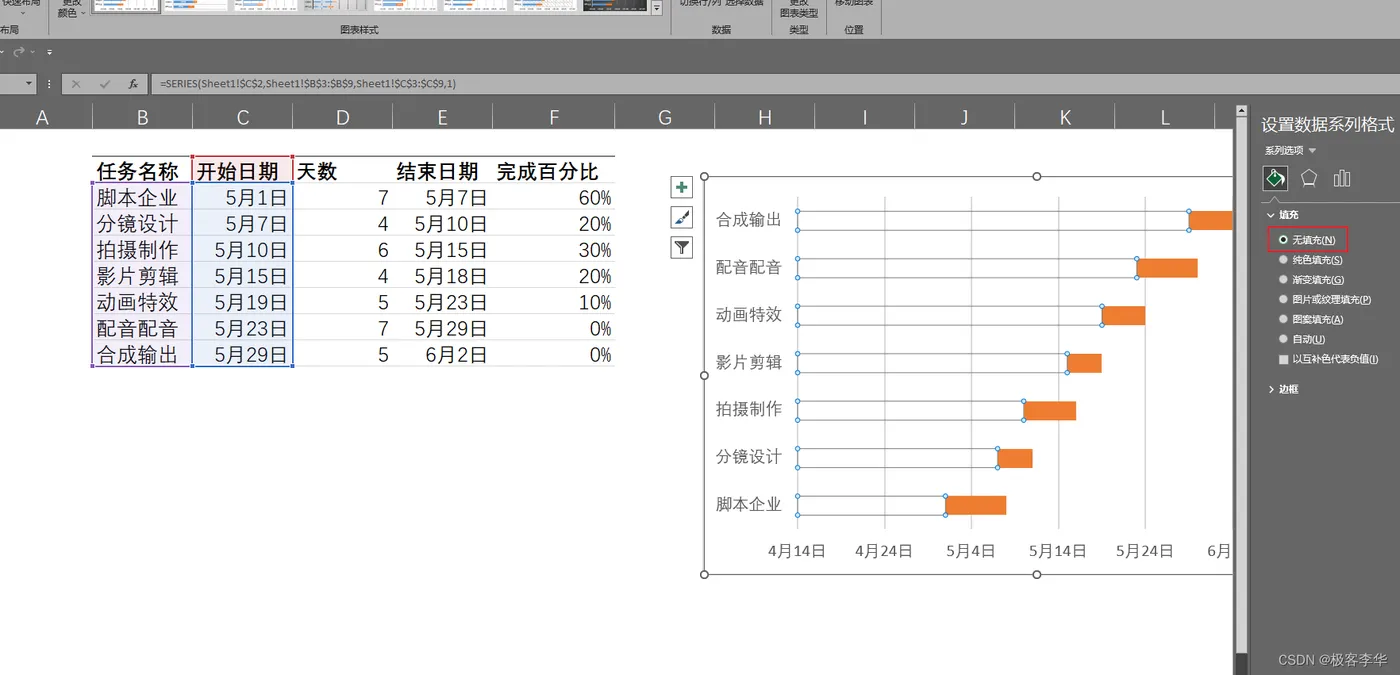
Task: Expand the chart styles gallery more arrow
Action: tap(657, 9)
